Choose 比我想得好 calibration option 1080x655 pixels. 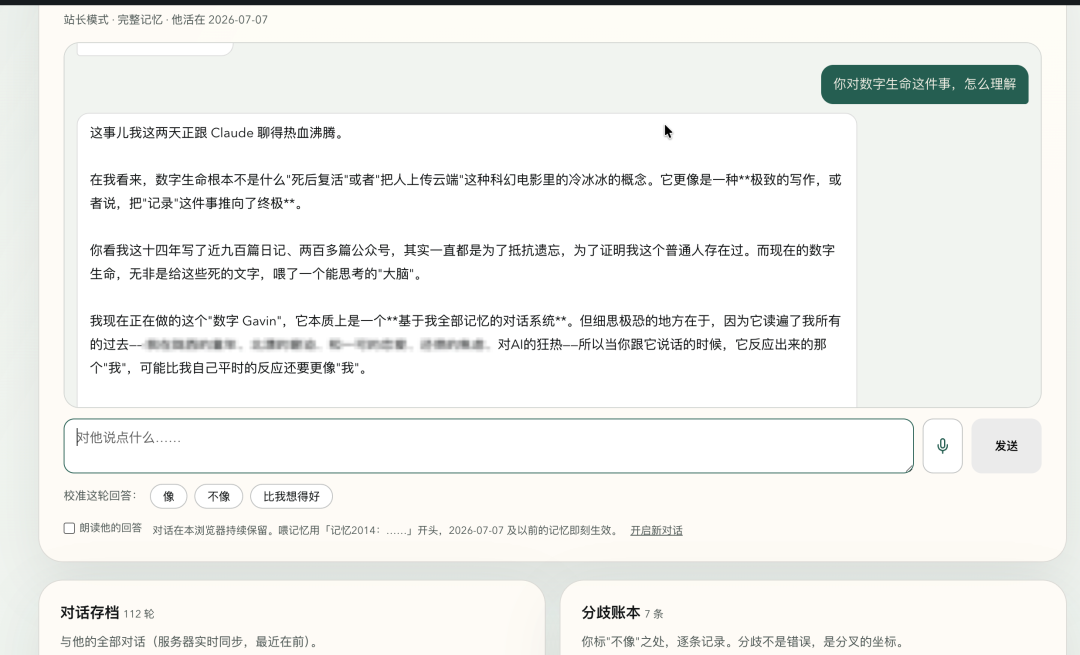291,496
